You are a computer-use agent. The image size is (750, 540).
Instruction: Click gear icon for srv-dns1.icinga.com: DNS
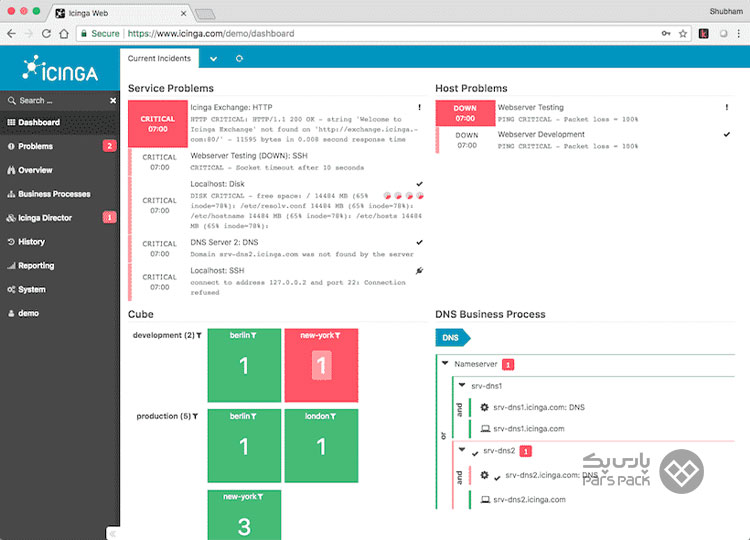484,408
